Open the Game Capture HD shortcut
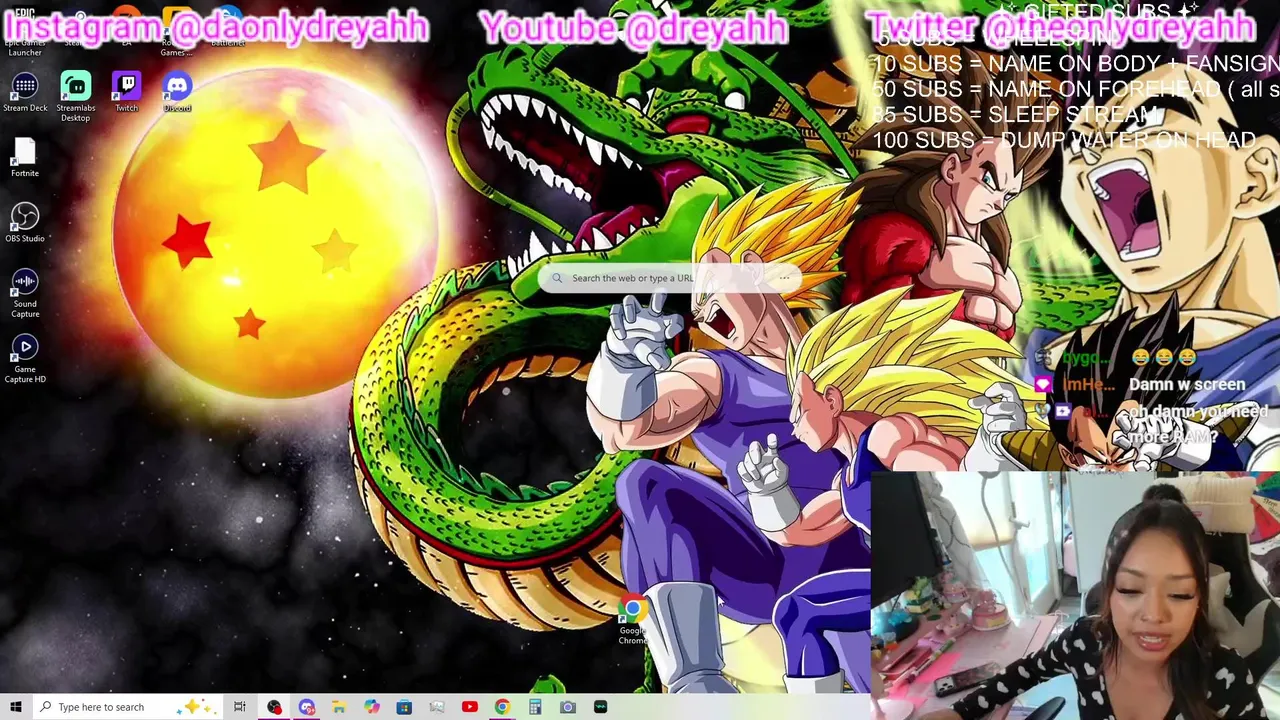Image resolution: width=1280 pixels, height=720 pixels. 25,359
